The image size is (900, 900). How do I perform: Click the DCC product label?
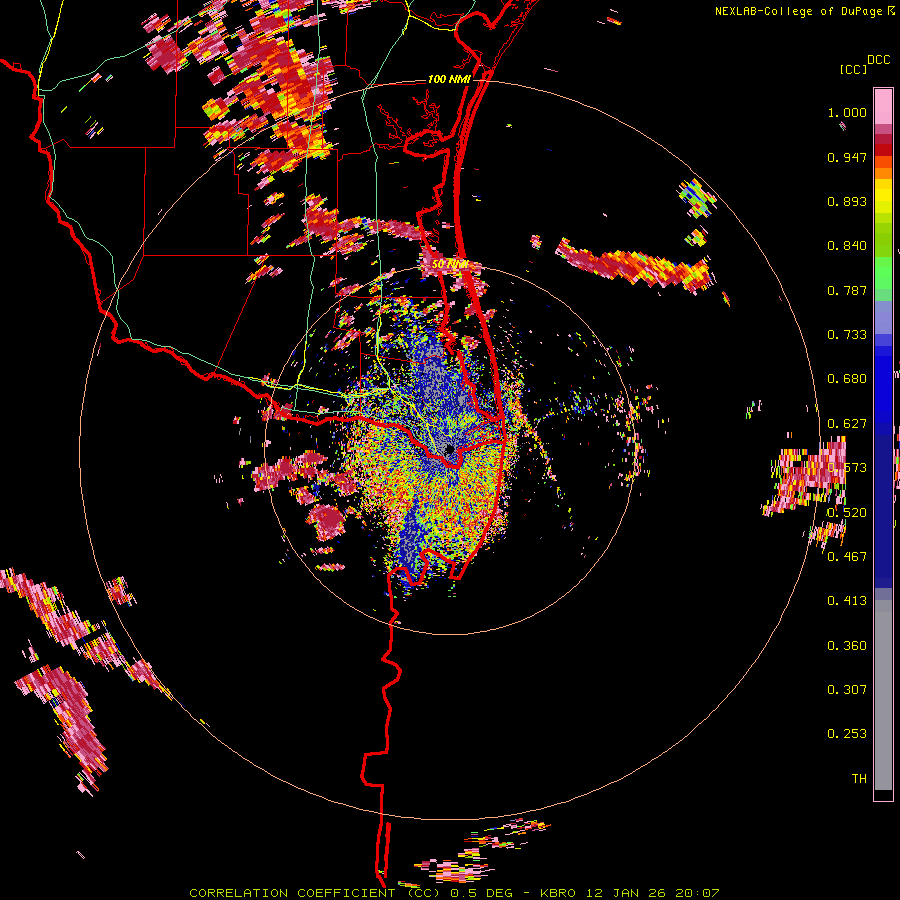[x=878, y=60]
